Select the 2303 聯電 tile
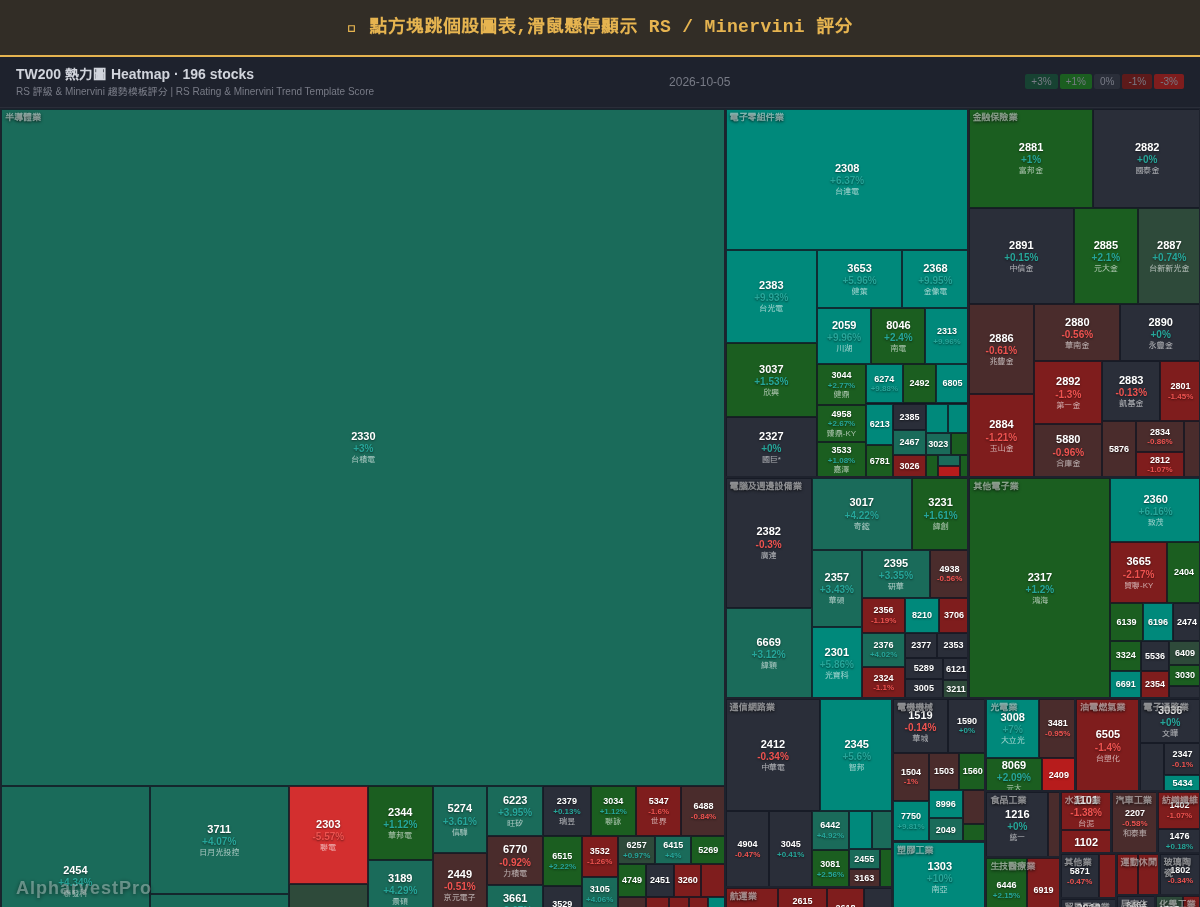The height and width of the screenshot is (907, 1200). (x=328, y=835)
